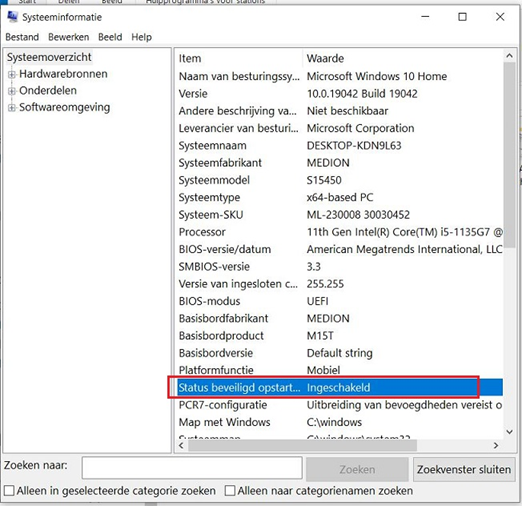Select the Systeemnaam row
Image resolution: width=522 pixels, height=506 pixels.
339,146
